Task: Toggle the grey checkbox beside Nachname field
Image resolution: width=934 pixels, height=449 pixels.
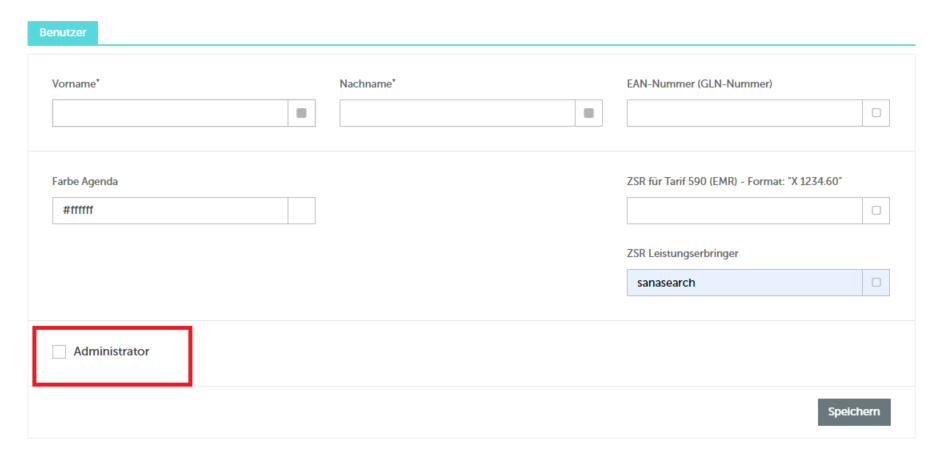Action: click(x=589, y=113)
